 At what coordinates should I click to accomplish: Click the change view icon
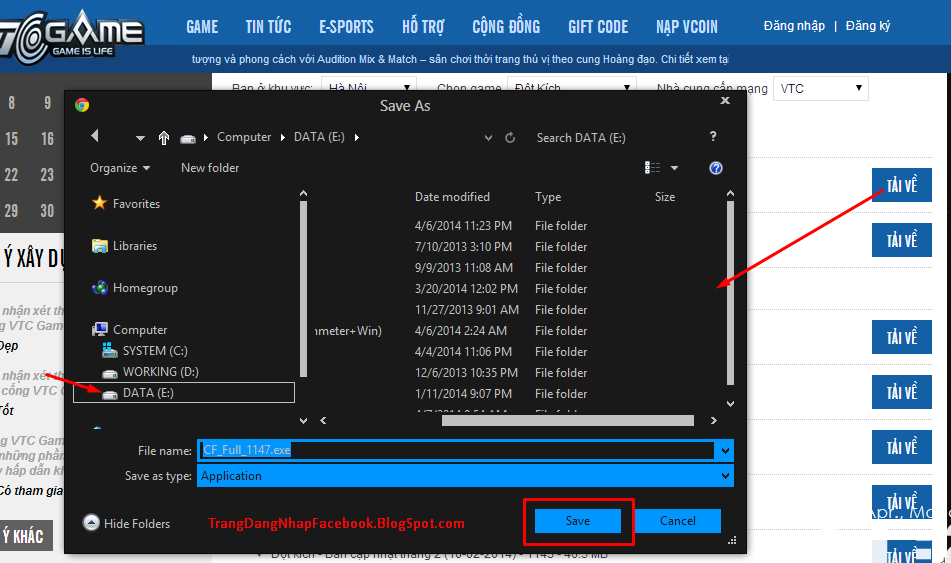(653, 167)
